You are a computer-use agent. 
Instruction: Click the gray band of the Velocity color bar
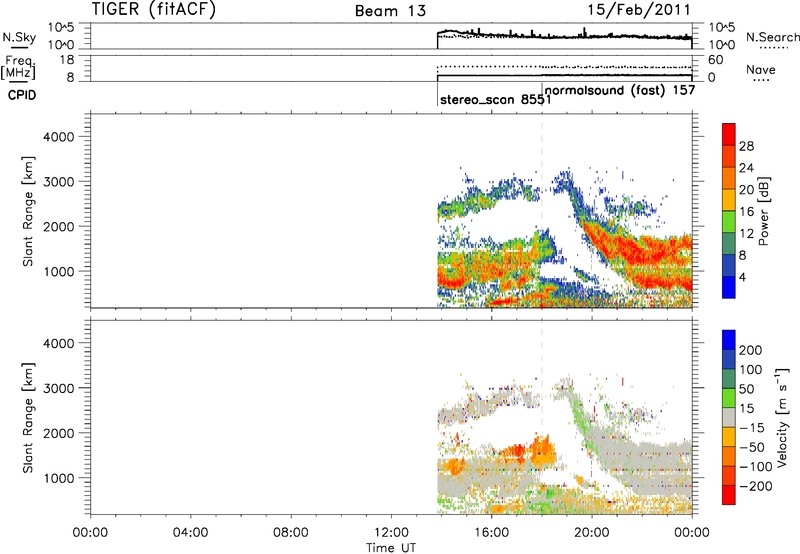coord(729,418)
